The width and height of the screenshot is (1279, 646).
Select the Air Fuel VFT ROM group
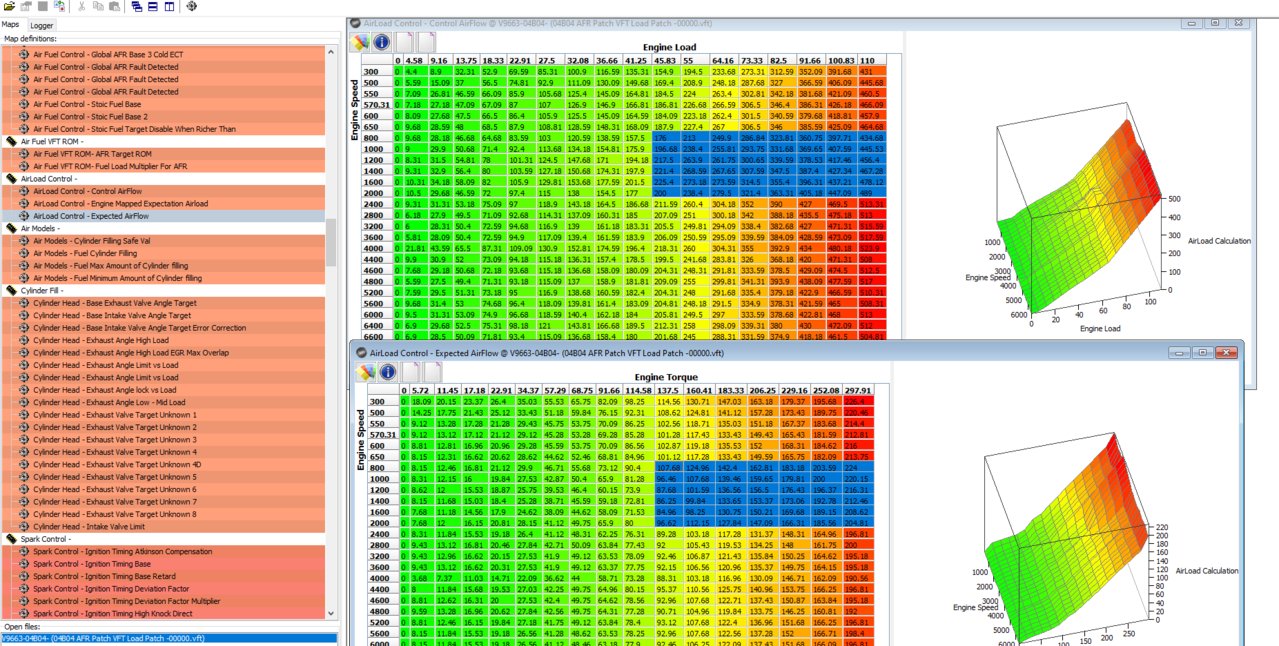coord(163,141)
